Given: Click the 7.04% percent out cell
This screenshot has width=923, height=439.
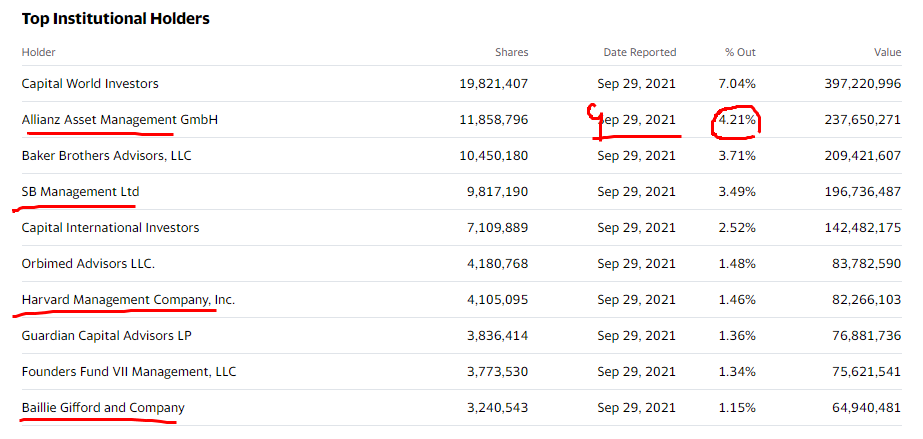Looking at the screenshot, I should tap(736, 84).
